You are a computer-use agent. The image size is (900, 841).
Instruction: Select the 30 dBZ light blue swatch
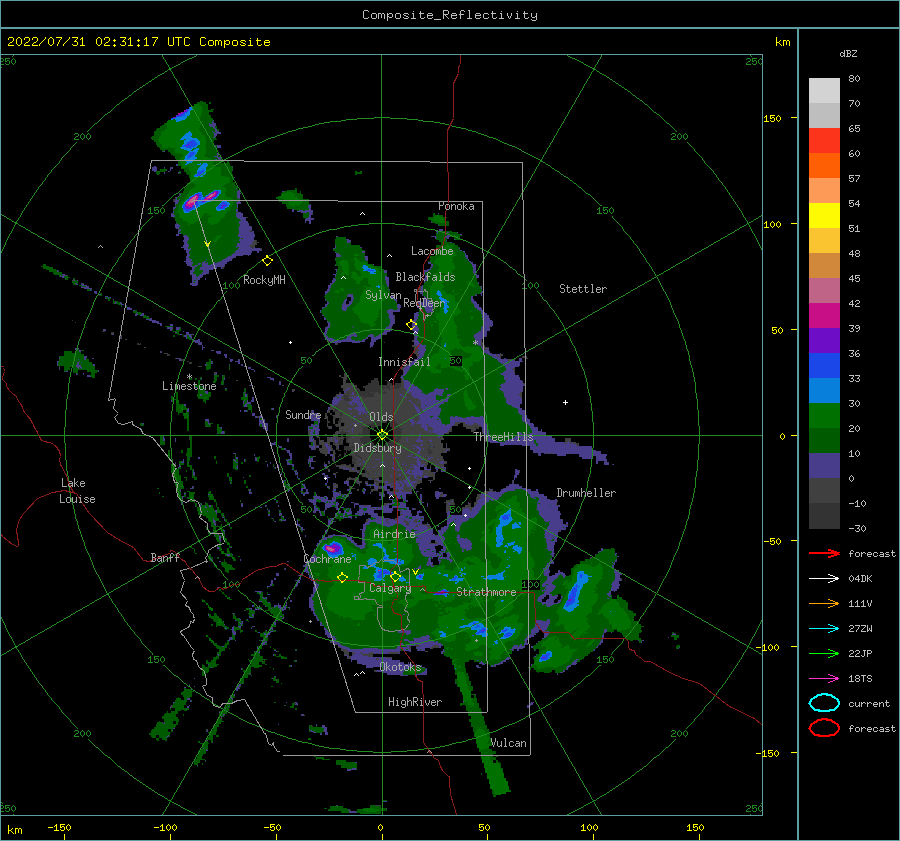tap(824, 391)
